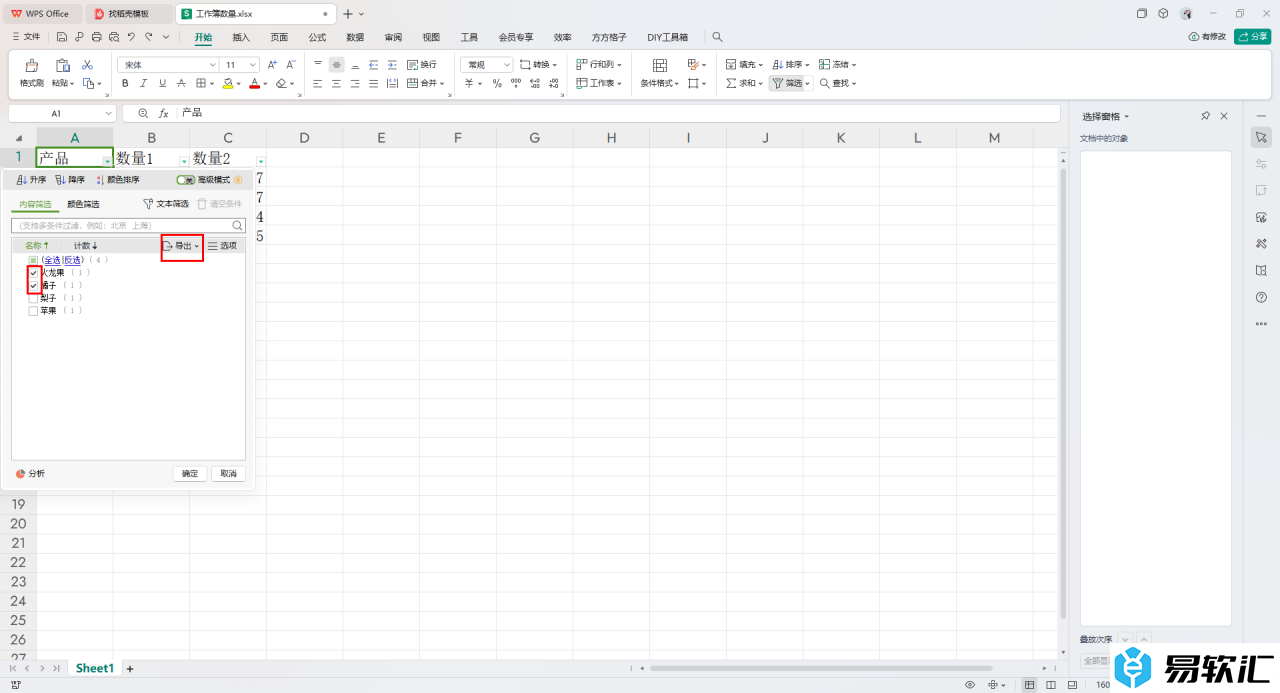Toggle Strikethrough formatting
This screenshot has height=693, width=1280.
click(x=182, y=83)
